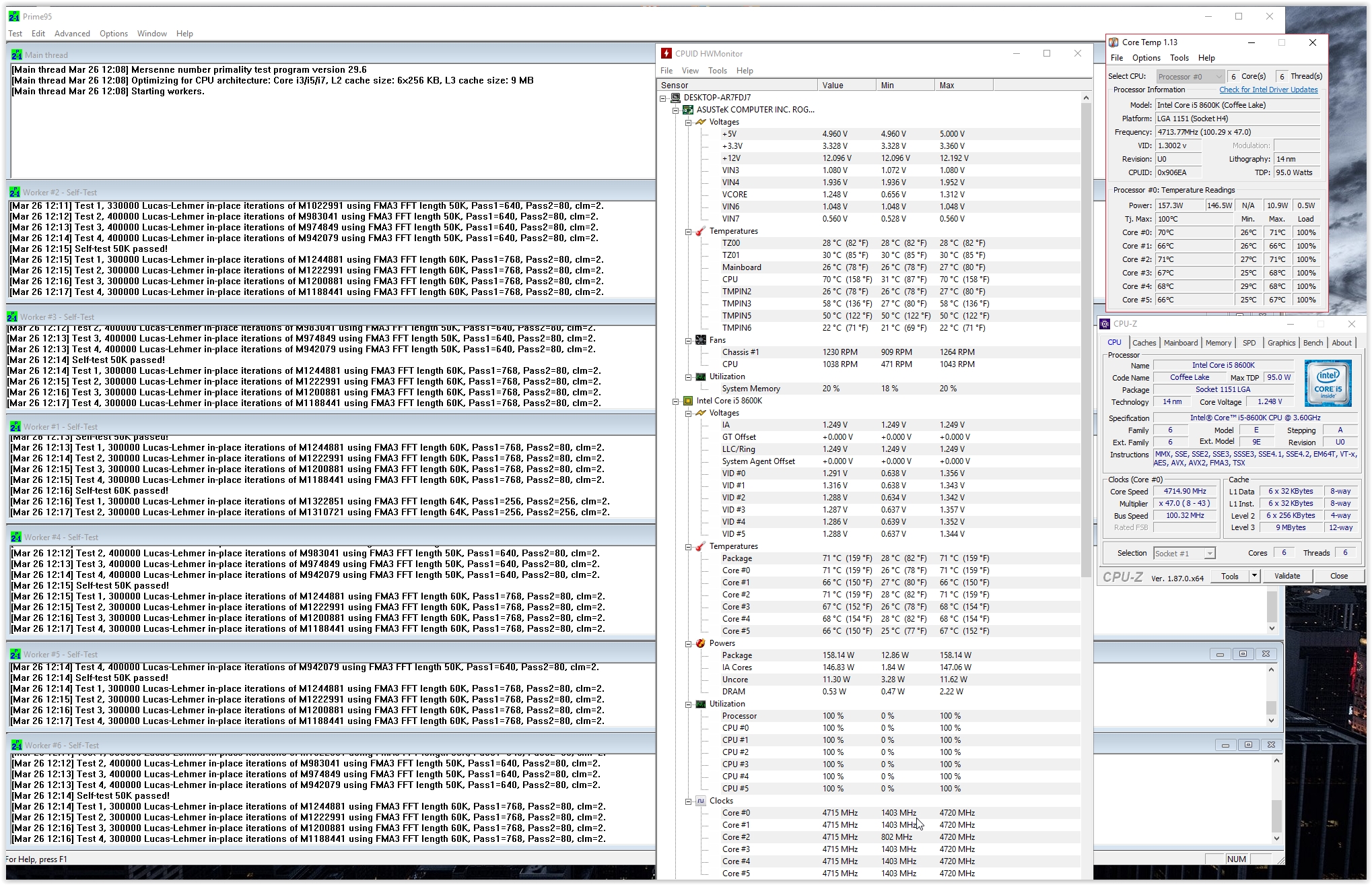Click the Powers flame icon in sensor tree
The height and width of the screenshot is (885, 1372).
(701, 643)
